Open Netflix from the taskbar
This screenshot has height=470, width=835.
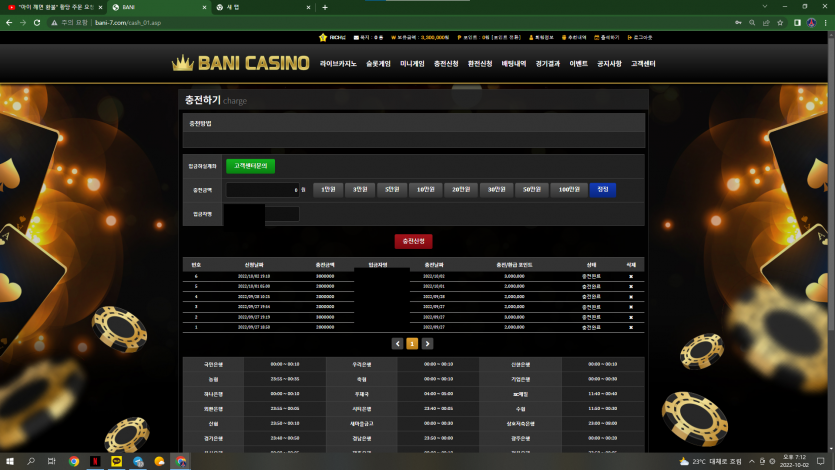tap(95, 461)
